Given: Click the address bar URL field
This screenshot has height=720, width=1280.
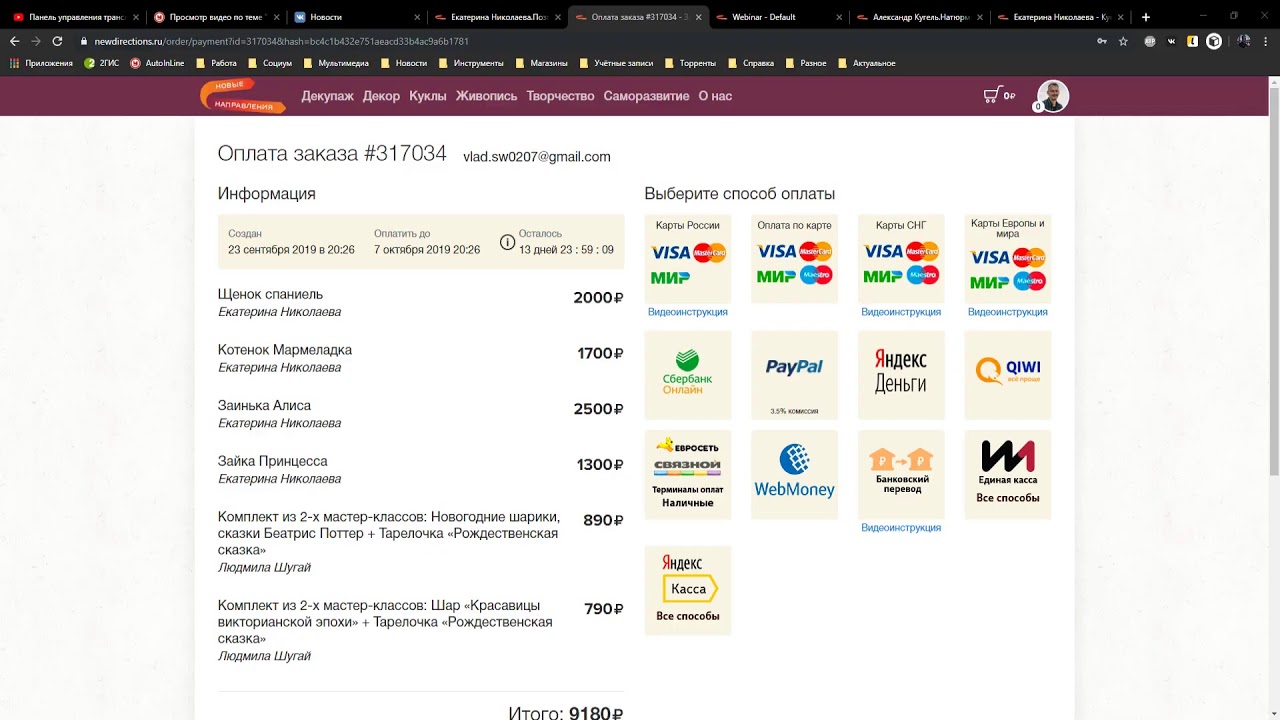Looking at the screenshot, I should 580,41.
